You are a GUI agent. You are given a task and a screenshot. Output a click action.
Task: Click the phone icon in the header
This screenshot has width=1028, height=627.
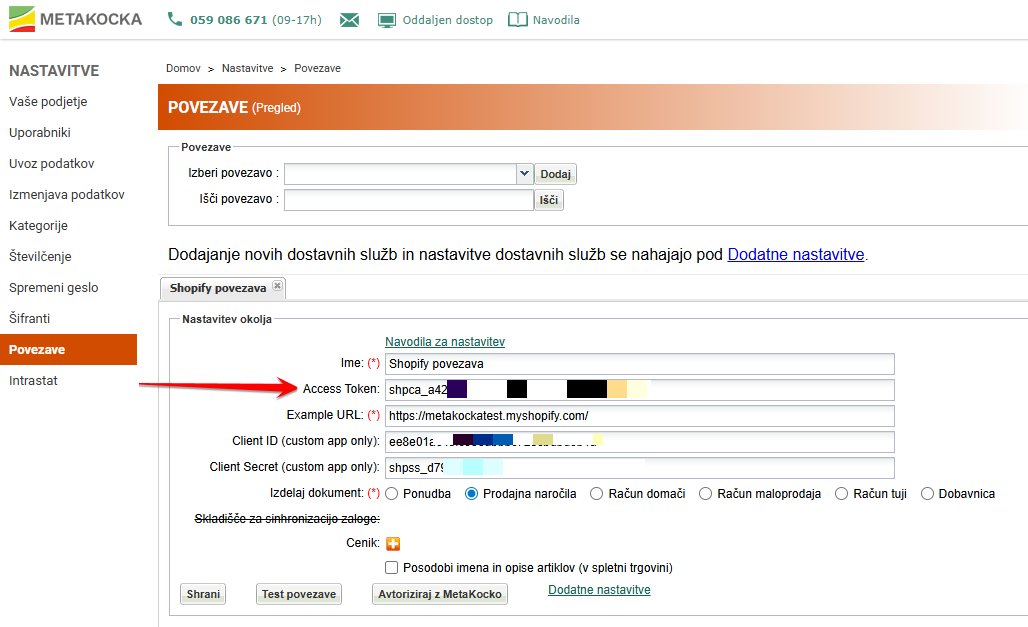(x=174, y=19)
